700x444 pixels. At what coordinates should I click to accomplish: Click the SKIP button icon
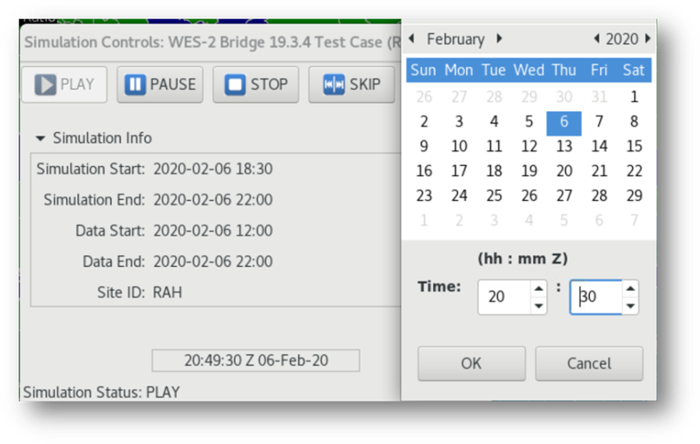tap(333, 84)
